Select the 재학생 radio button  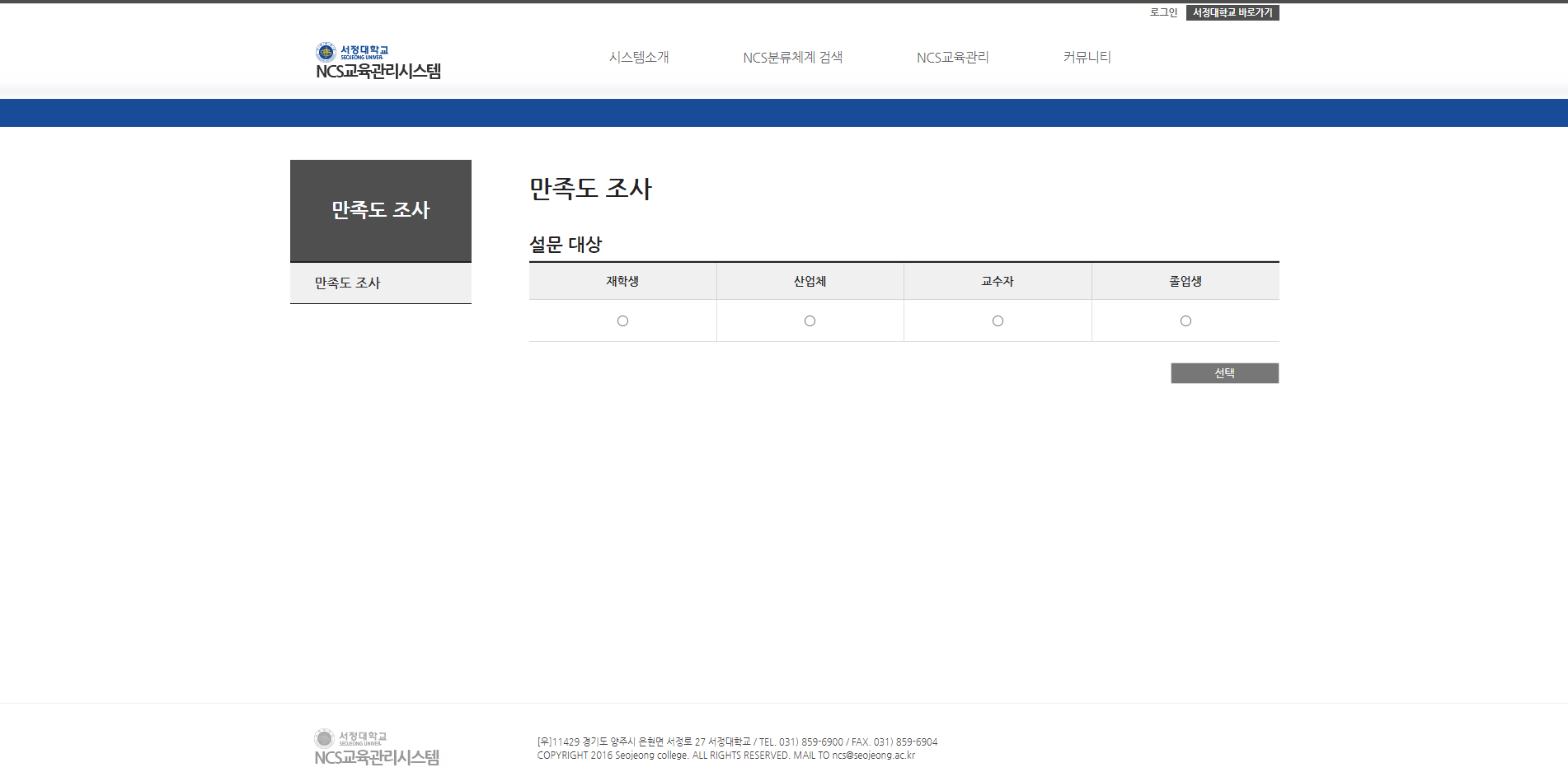coord(622,321)
